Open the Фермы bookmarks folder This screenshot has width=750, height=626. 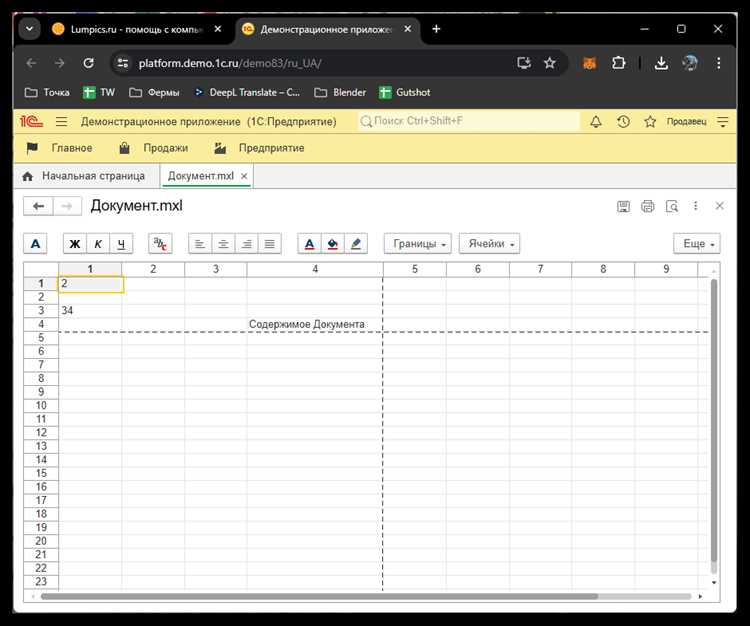[x=154, y=92]
